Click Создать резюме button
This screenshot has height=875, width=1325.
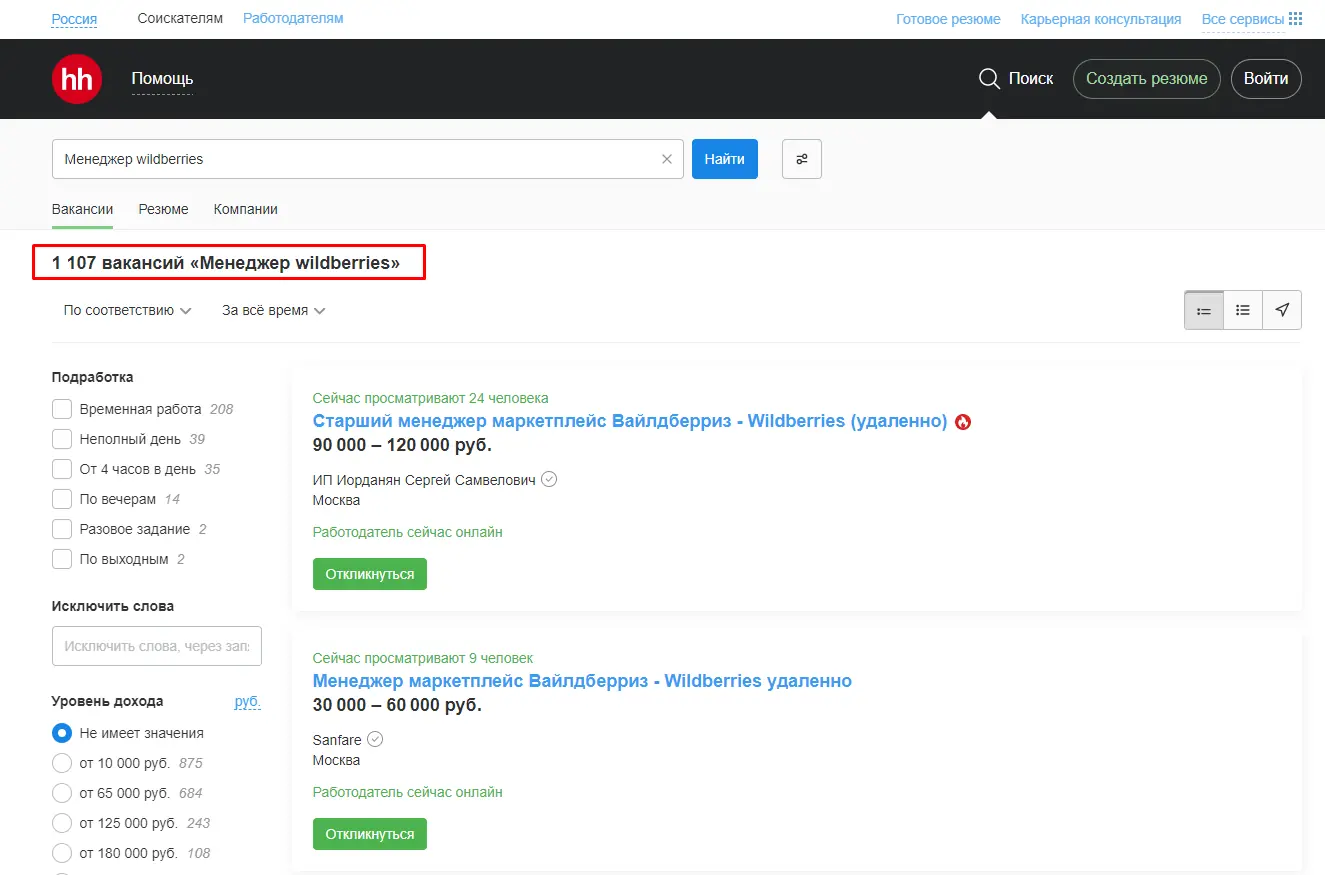tap(1147, 79)
